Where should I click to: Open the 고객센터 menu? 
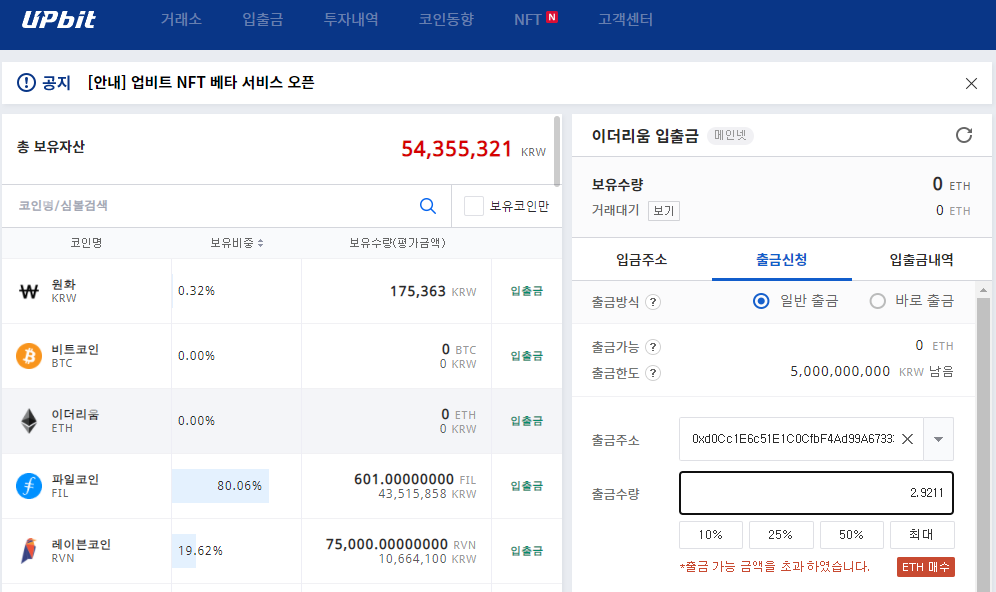625,20
